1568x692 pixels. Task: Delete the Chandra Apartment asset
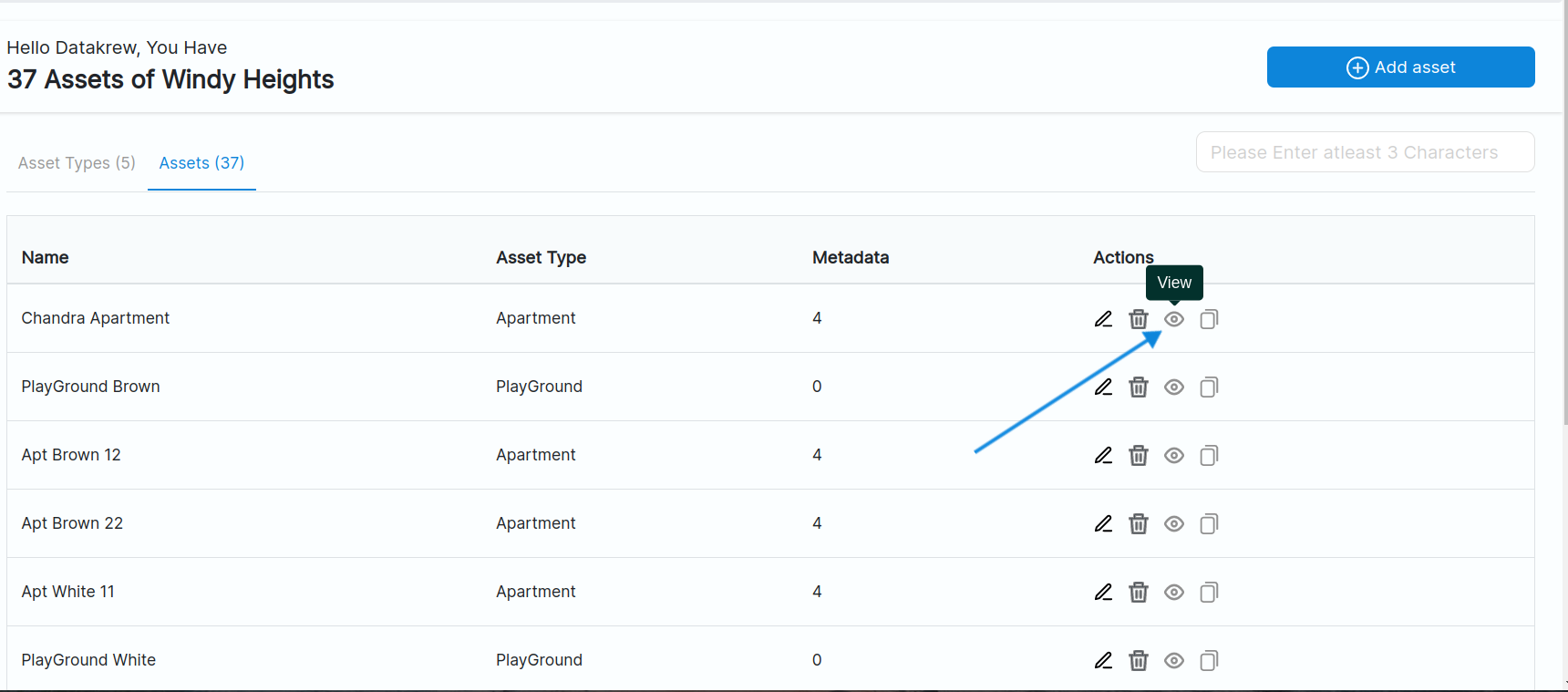(1139, 318)
